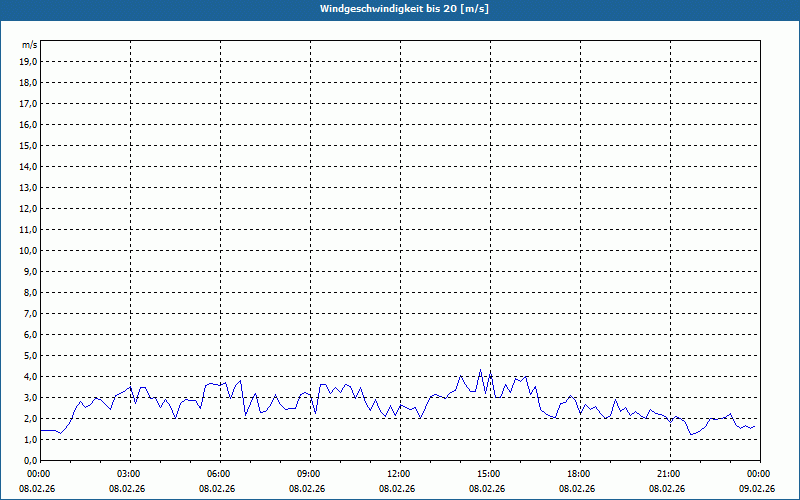This screenshot has width=800, height=500.
Task: Select the 18:00 time axis label
Action: coord(579,474)
